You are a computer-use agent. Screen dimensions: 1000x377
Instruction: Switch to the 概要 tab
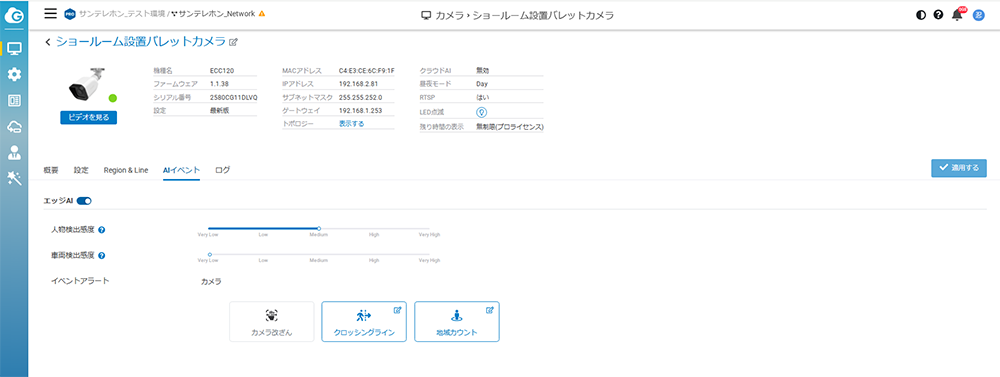click(51, 170)
